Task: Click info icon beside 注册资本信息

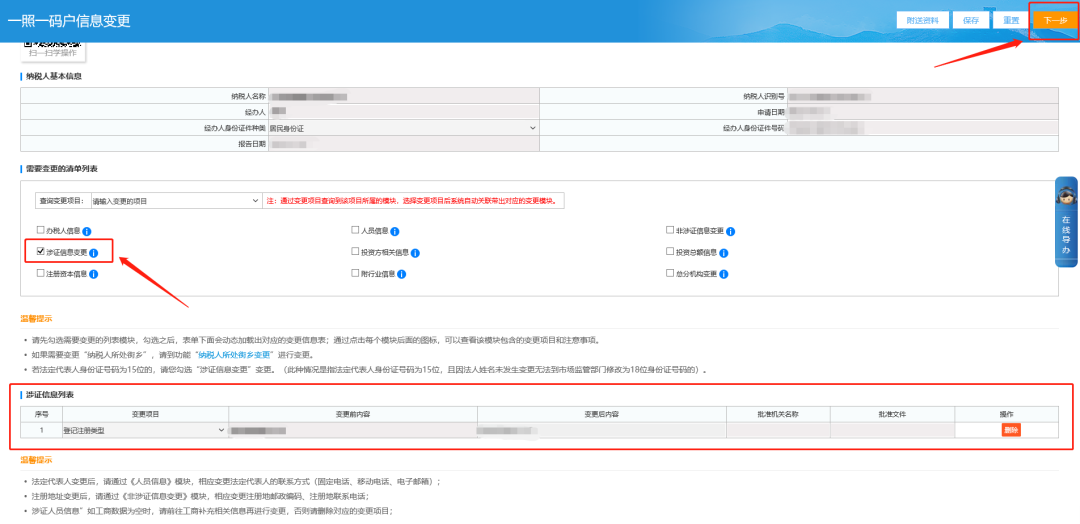Action: click(93, 274)
